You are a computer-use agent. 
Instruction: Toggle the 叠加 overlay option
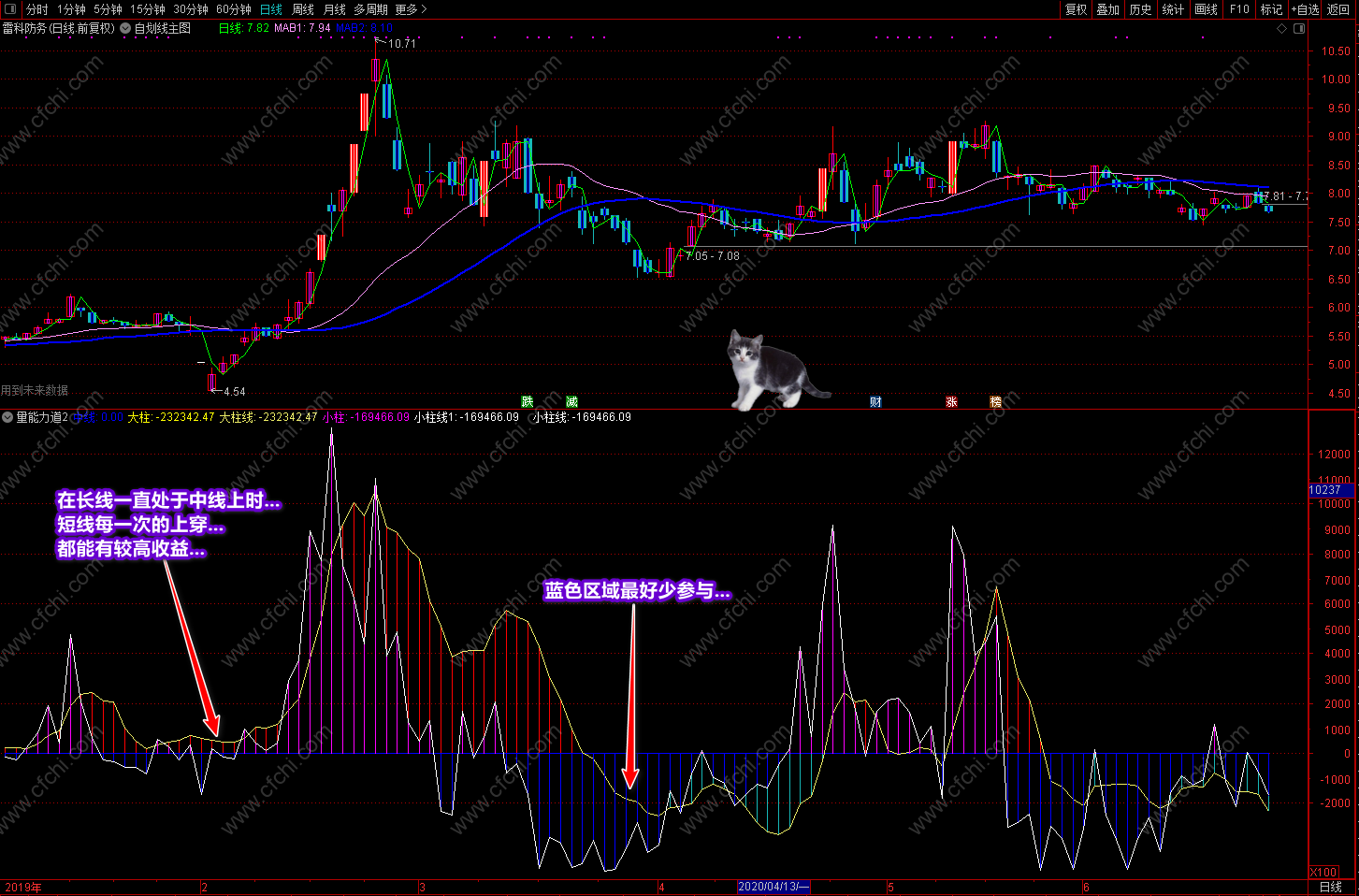click(x=1108, y=9)
